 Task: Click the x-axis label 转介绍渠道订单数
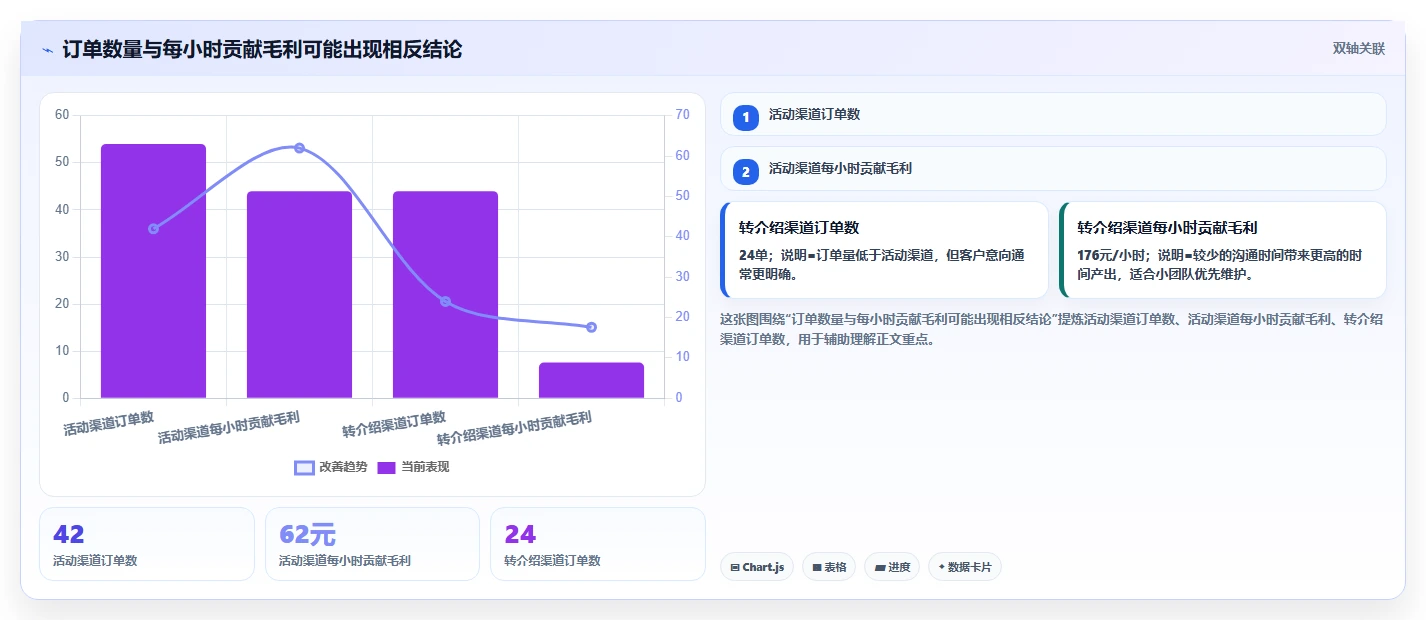394,424
